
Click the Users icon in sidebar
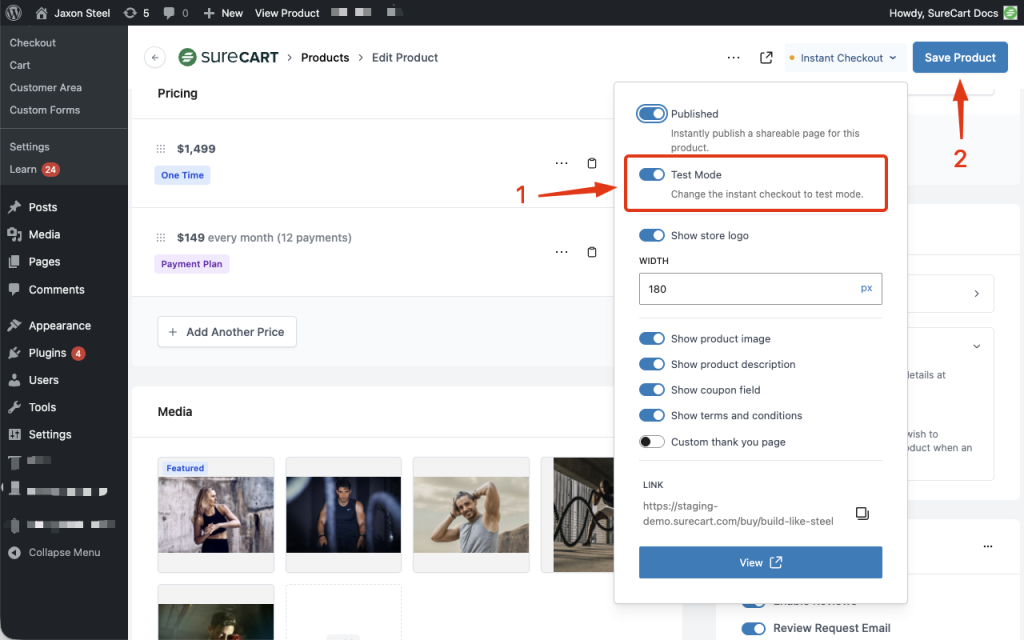pyautogui.click(x=14, y=380)
